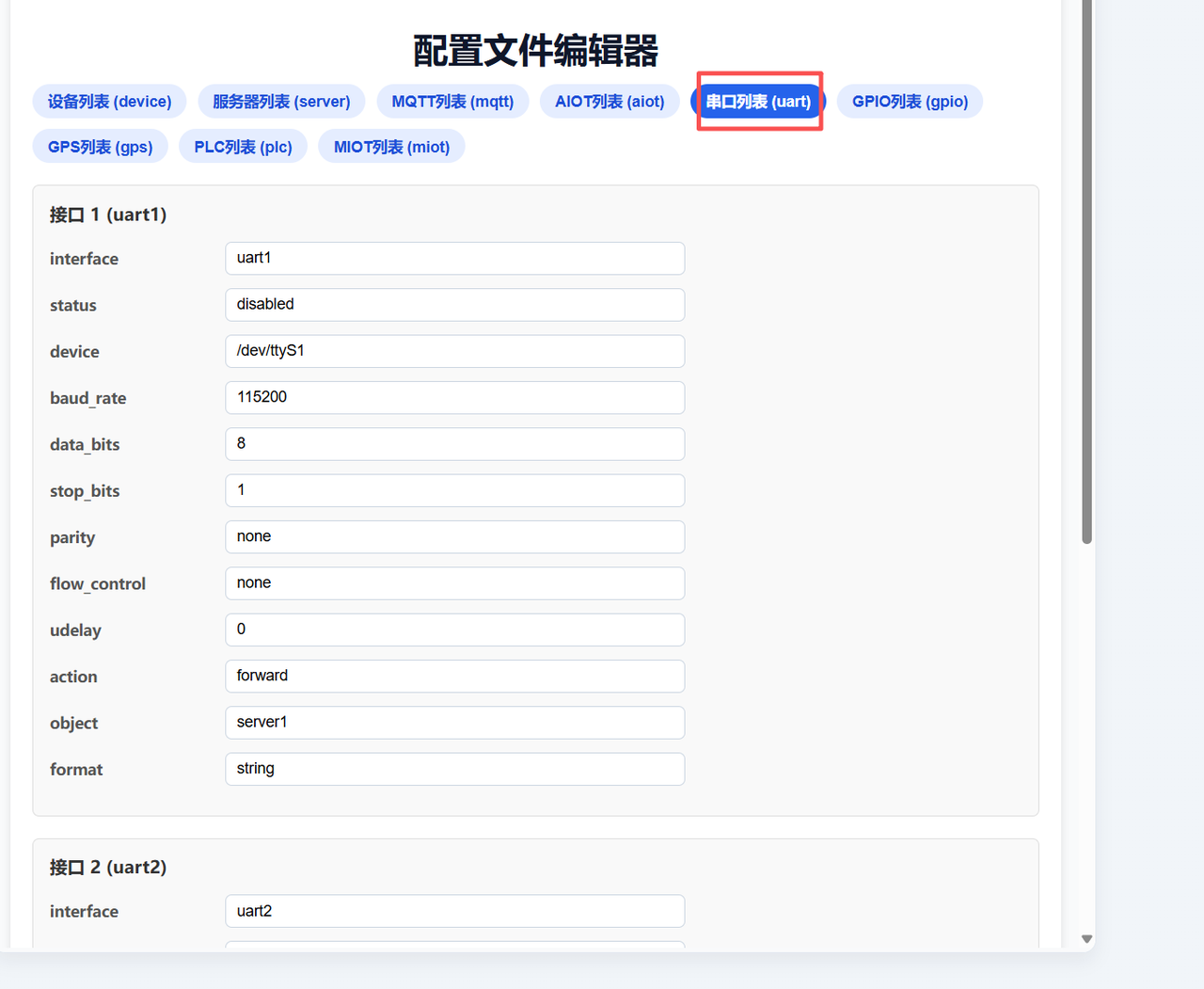Click the page vertical scrollbar thumb

tap(1086, 272)
